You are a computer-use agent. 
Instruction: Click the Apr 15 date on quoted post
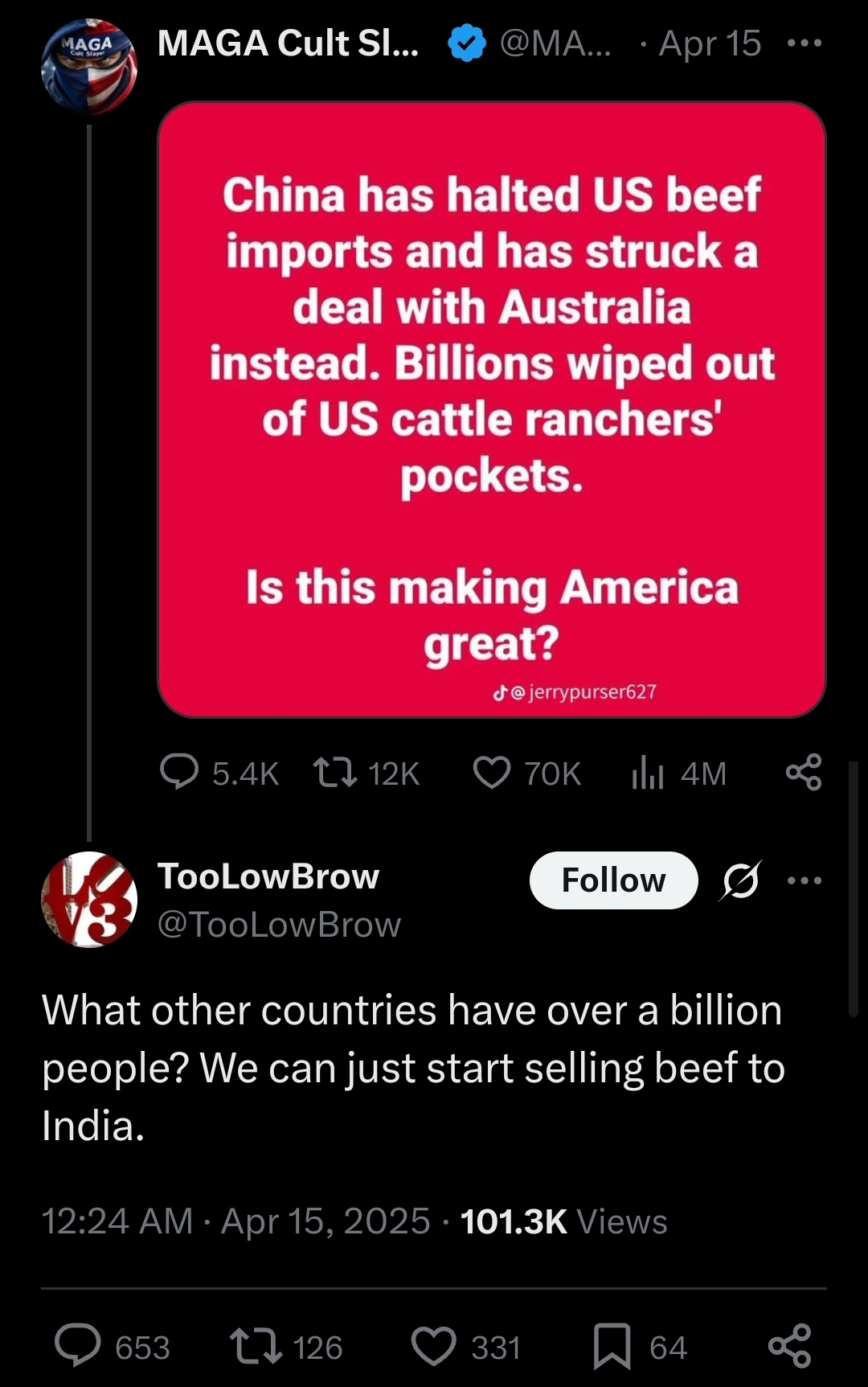(x=710, y=43)
